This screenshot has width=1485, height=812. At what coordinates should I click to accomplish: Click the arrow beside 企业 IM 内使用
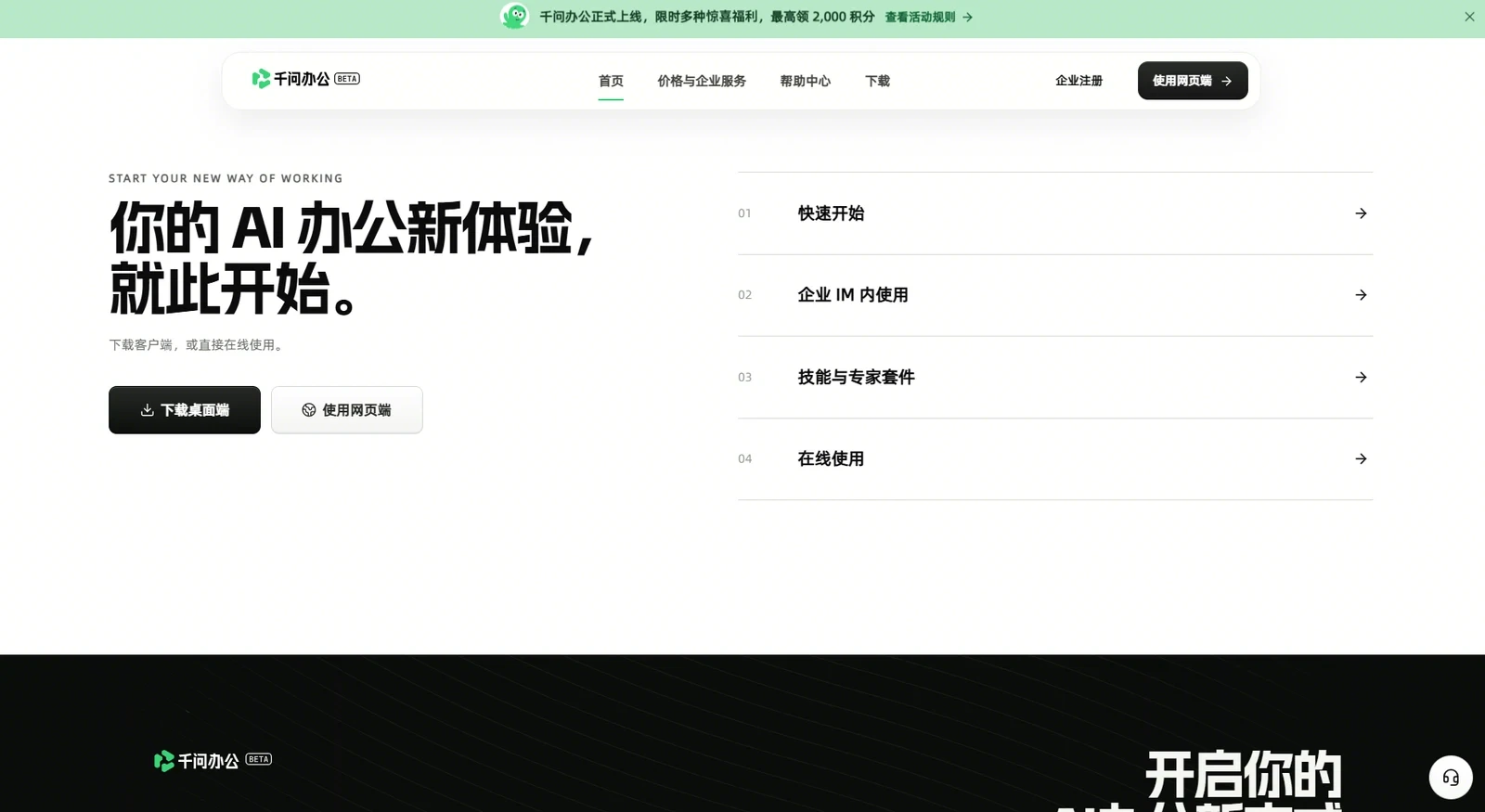coord(1361,295)
